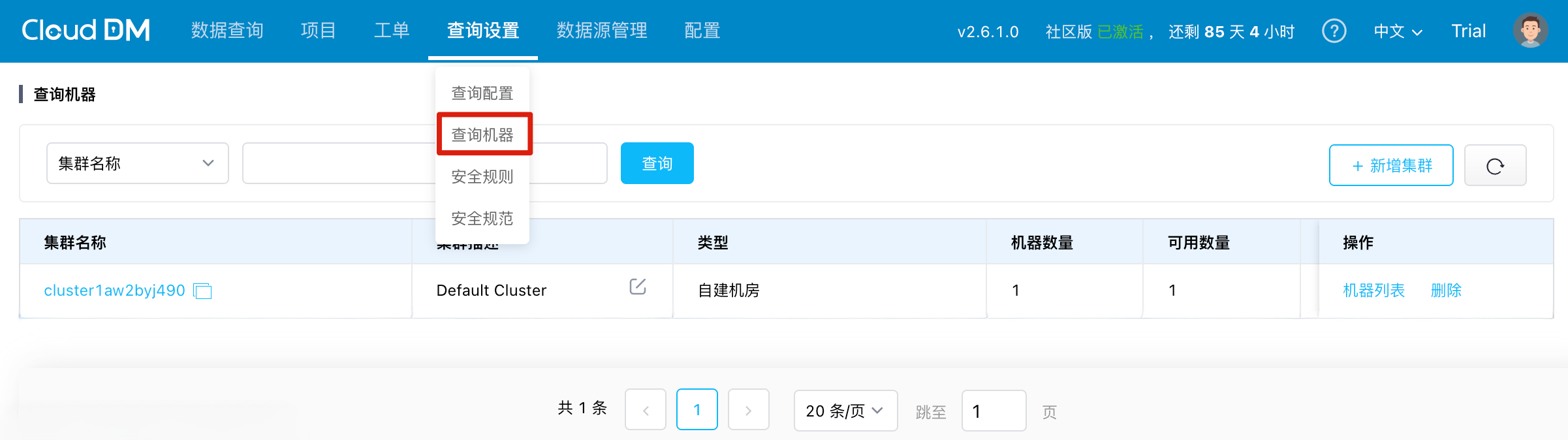Choose 安全规则 in the menu

pos(482,176)
